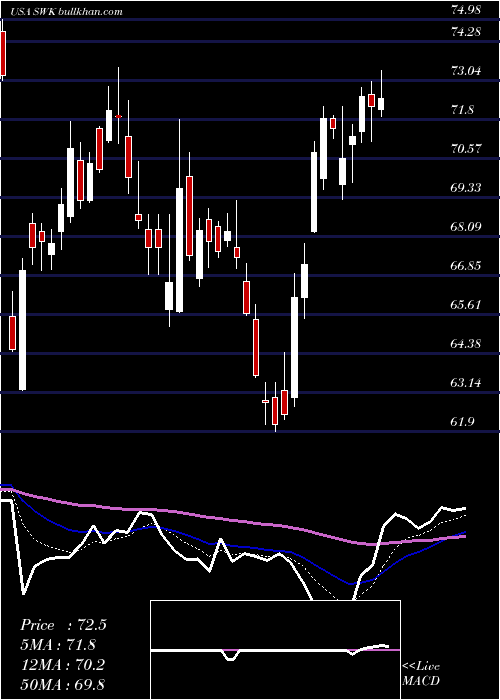Select the 61.9 price axis label
500x700 pixels.
462,422
